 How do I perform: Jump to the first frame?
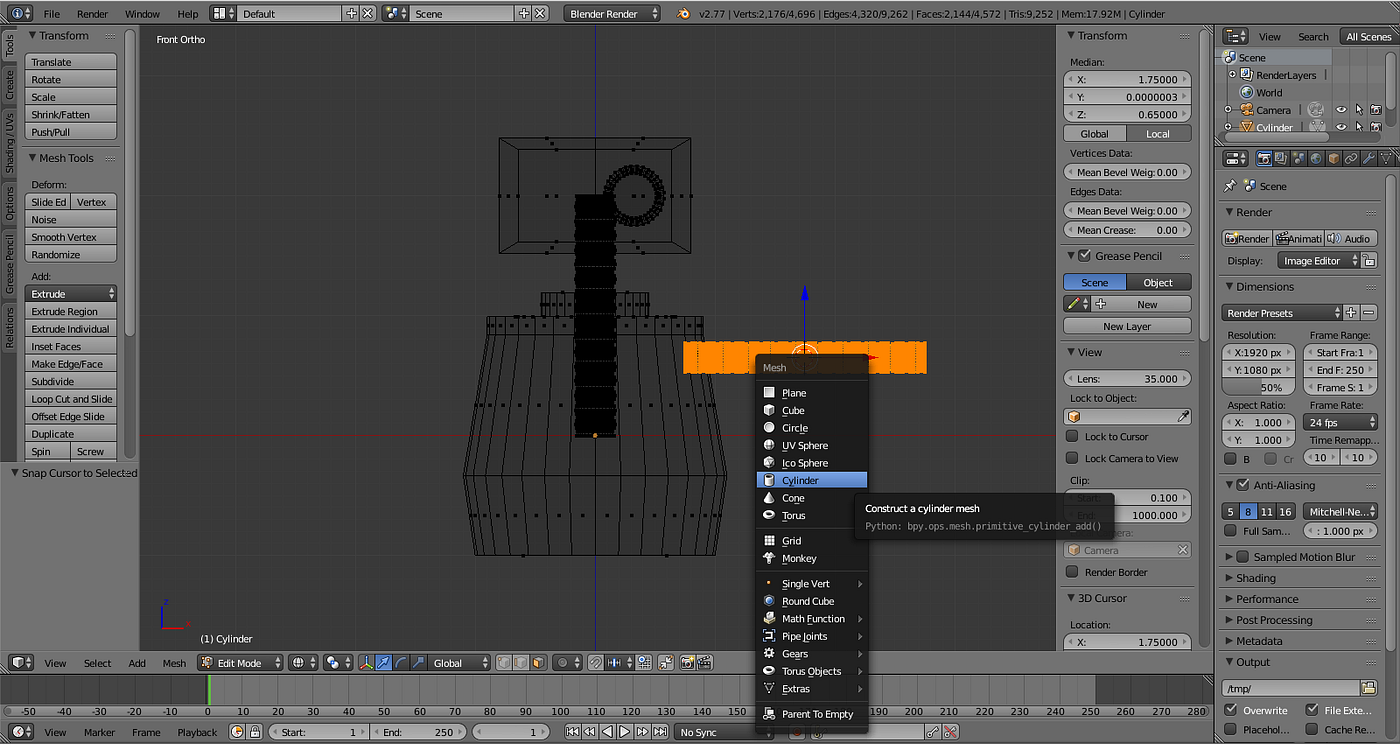tap(572, 732)
